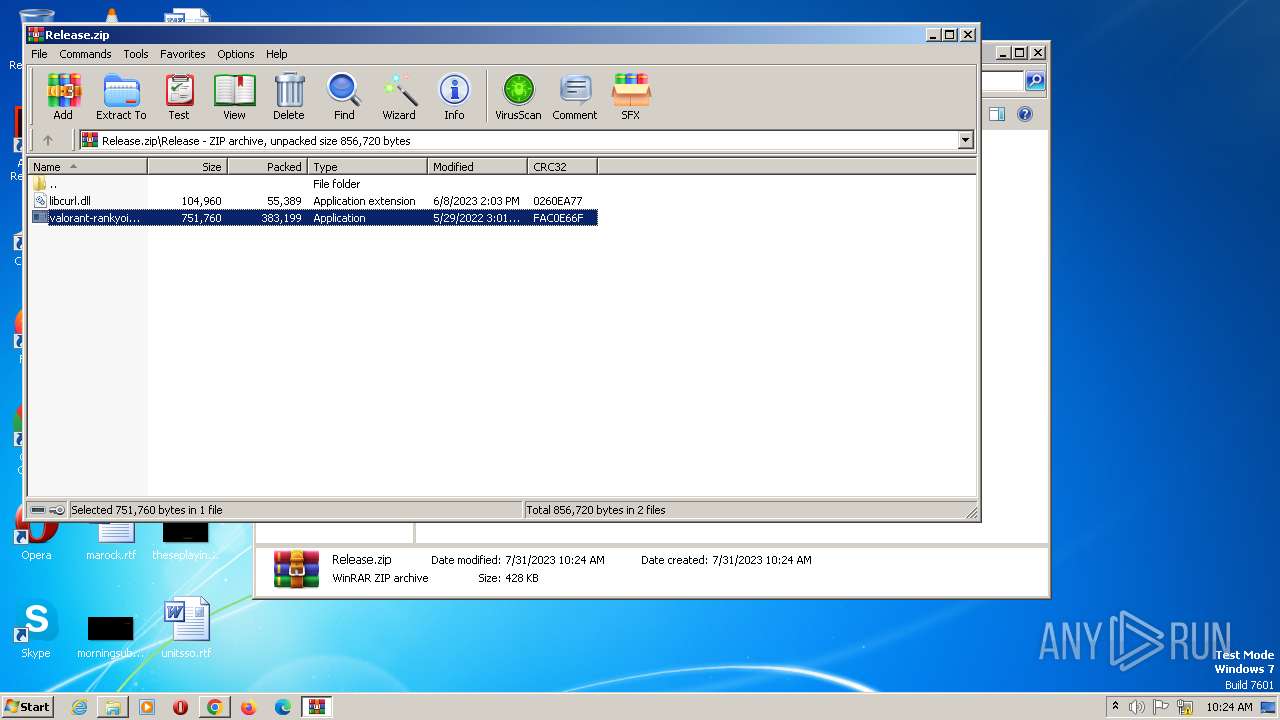Image resolution: width=1280 pixels, height=720 pixels.
Task: Open the Commands menu
Action: click(85, 54)
